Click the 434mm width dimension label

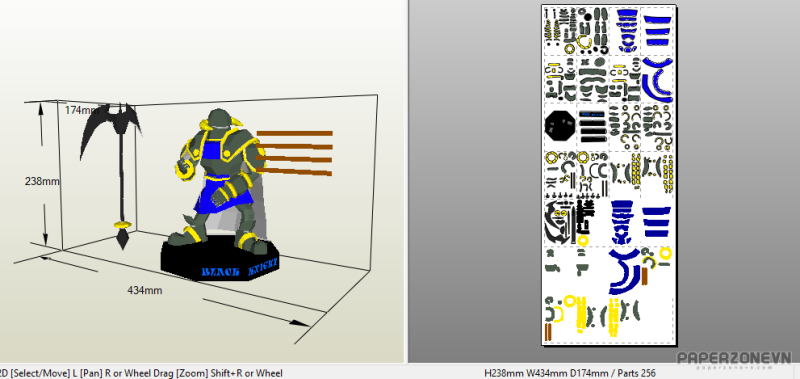point(145,290)
